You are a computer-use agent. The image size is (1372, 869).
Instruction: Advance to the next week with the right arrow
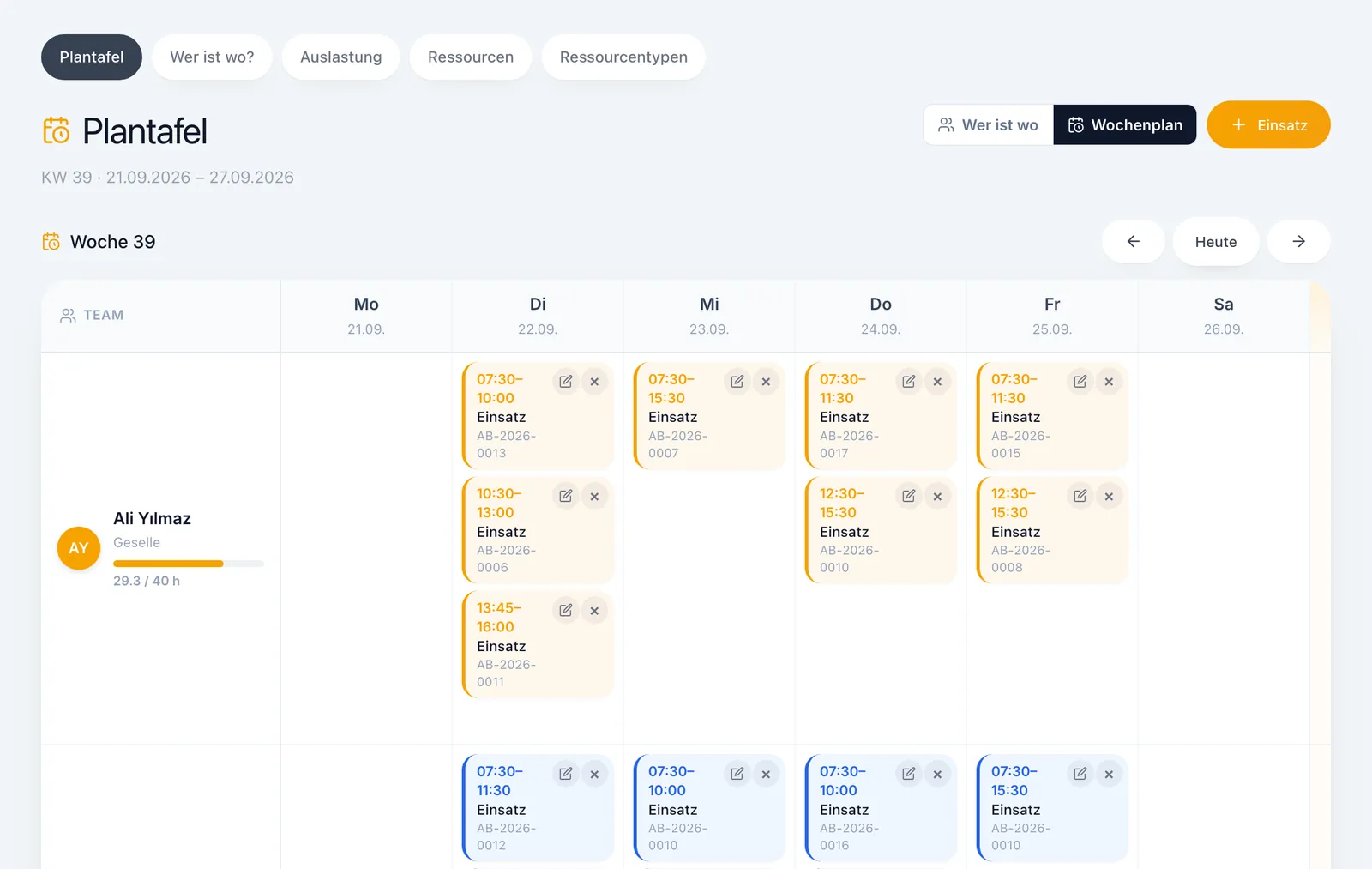point(1298,242)
